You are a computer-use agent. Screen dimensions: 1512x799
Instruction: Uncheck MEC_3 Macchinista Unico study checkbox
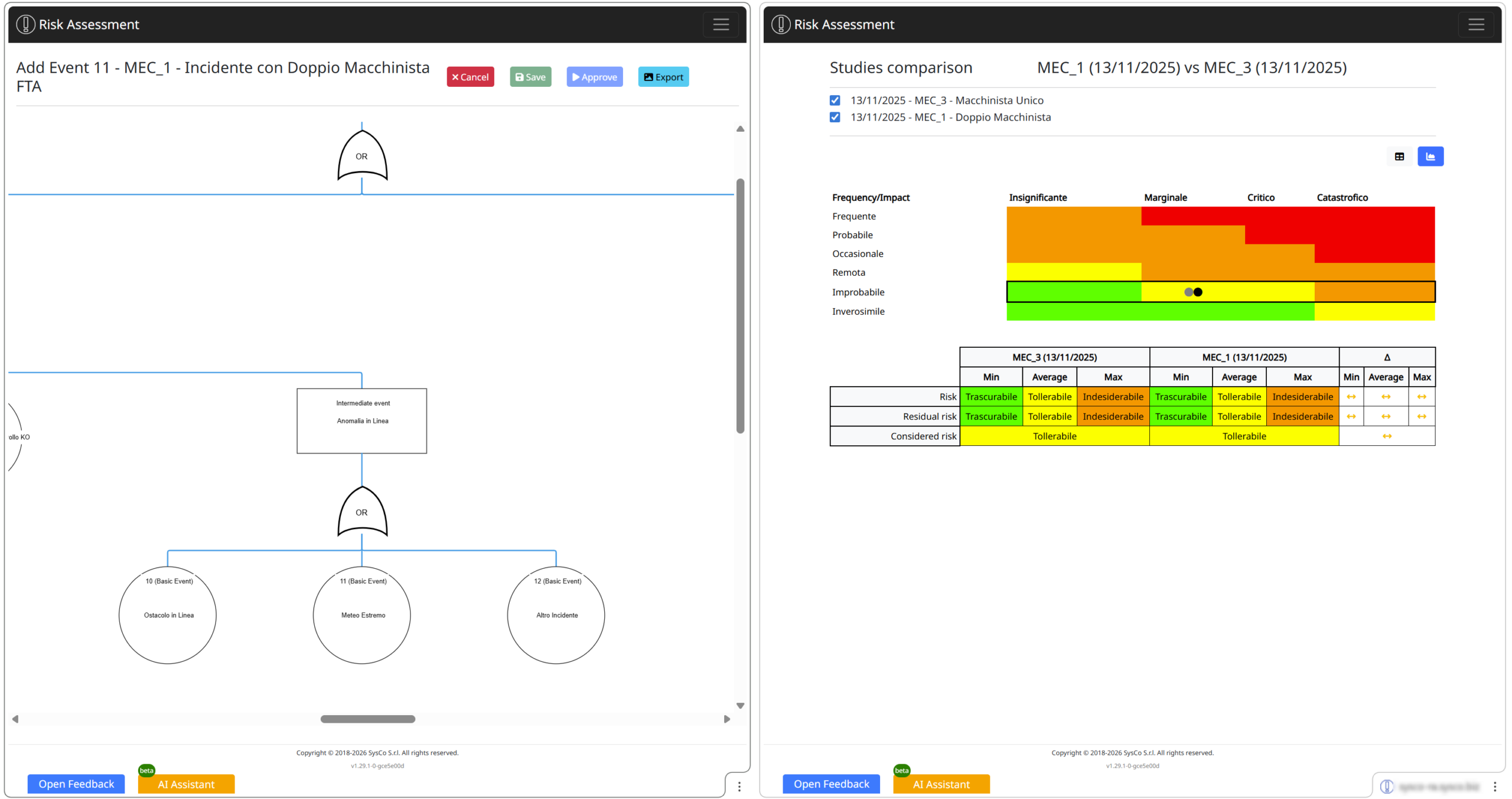coord(835,100)
